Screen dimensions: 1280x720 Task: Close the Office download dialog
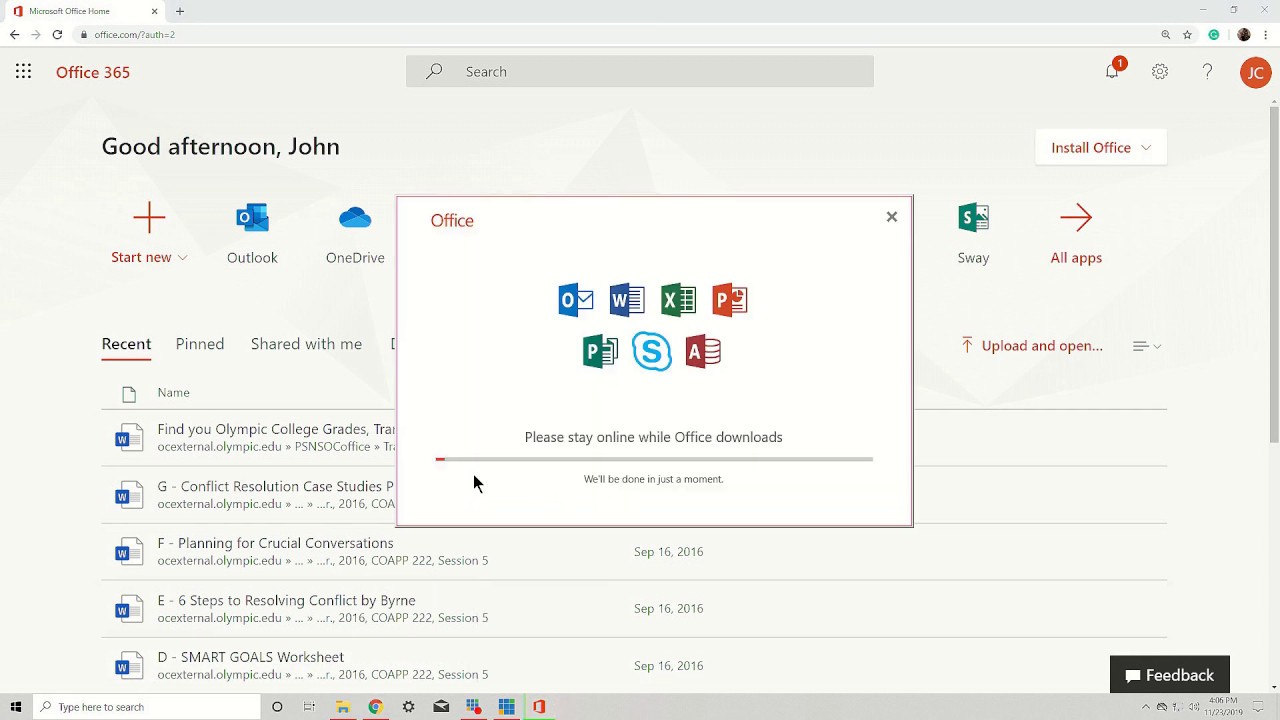click(892, 217)
